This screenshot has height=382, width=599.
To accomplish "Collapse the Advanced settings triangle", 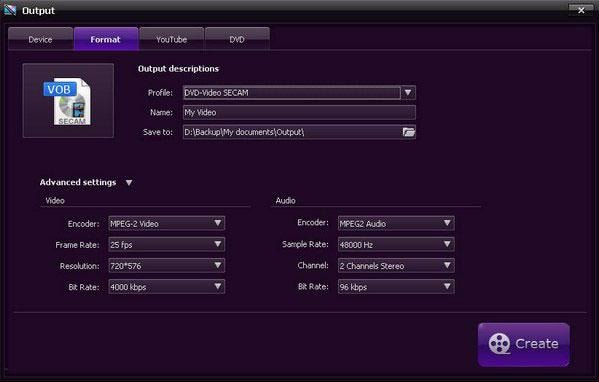I will coord(129,183).
